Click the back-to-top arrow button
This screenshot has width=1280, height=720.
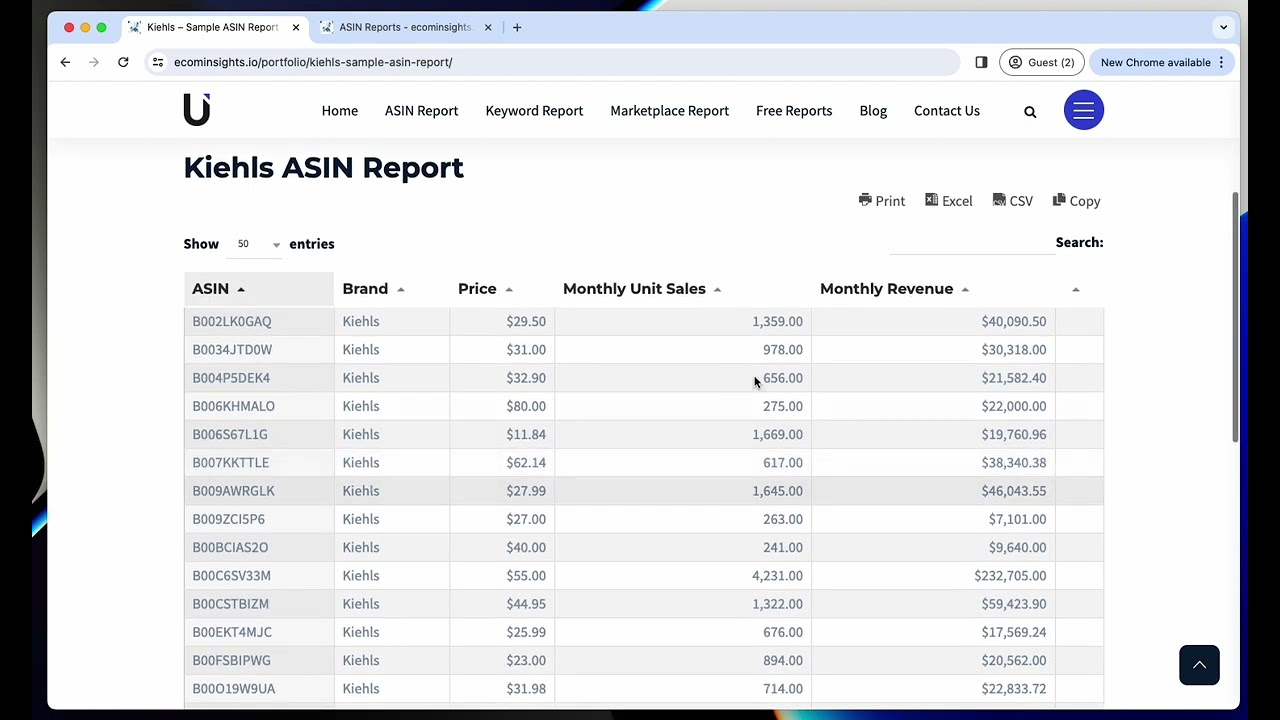click(x=1199, y=665)
